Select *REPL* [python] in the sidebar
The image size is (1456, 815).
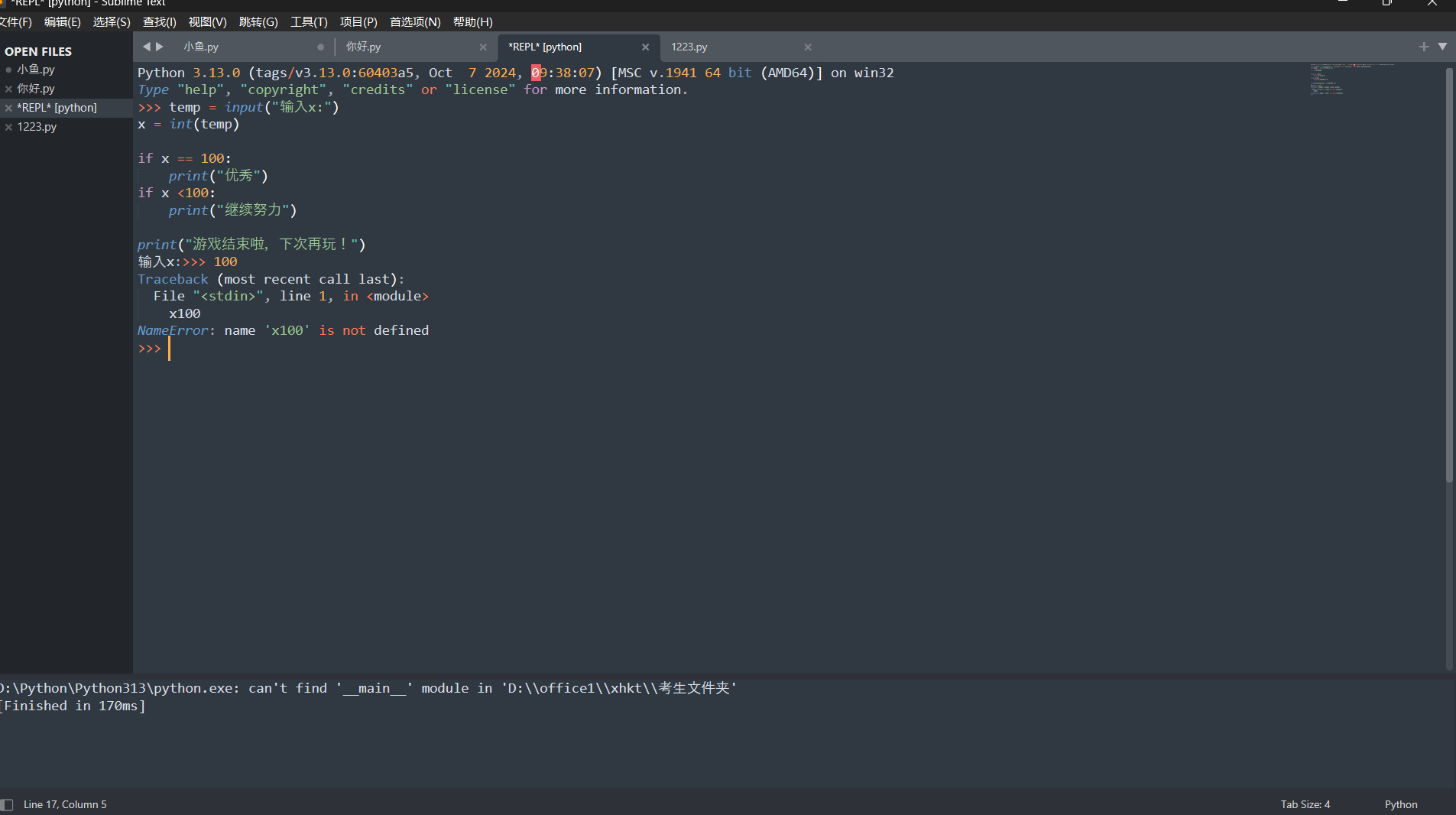(57, 108)
